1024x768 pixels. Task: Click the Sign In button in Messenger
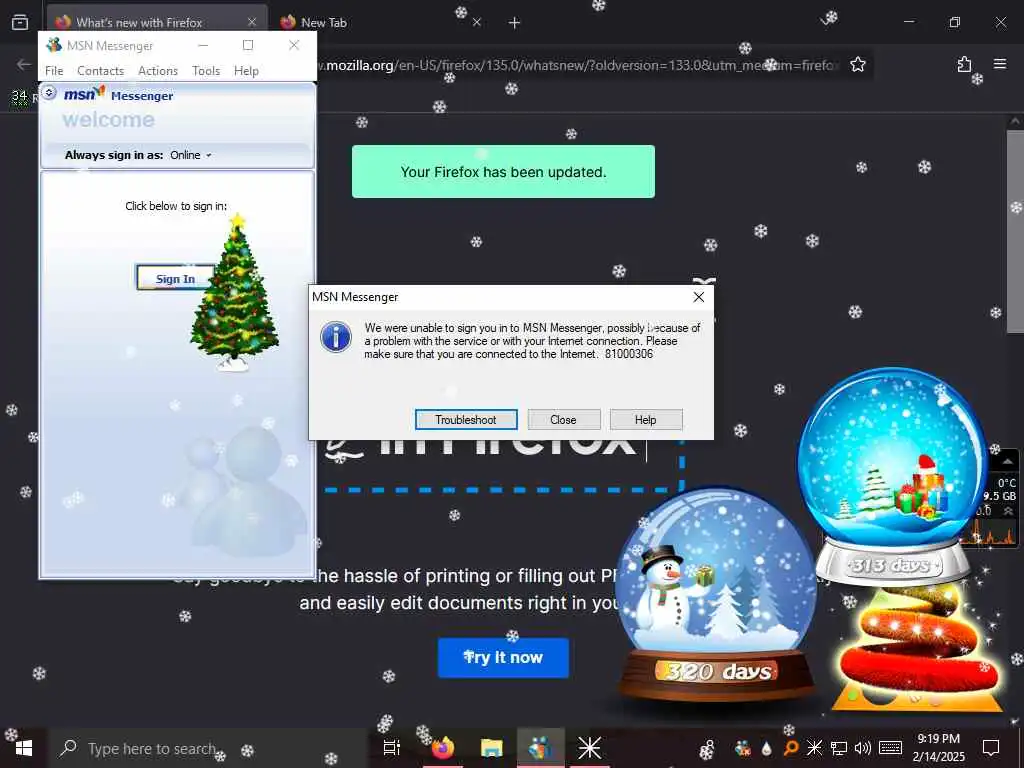click(175, 278)
